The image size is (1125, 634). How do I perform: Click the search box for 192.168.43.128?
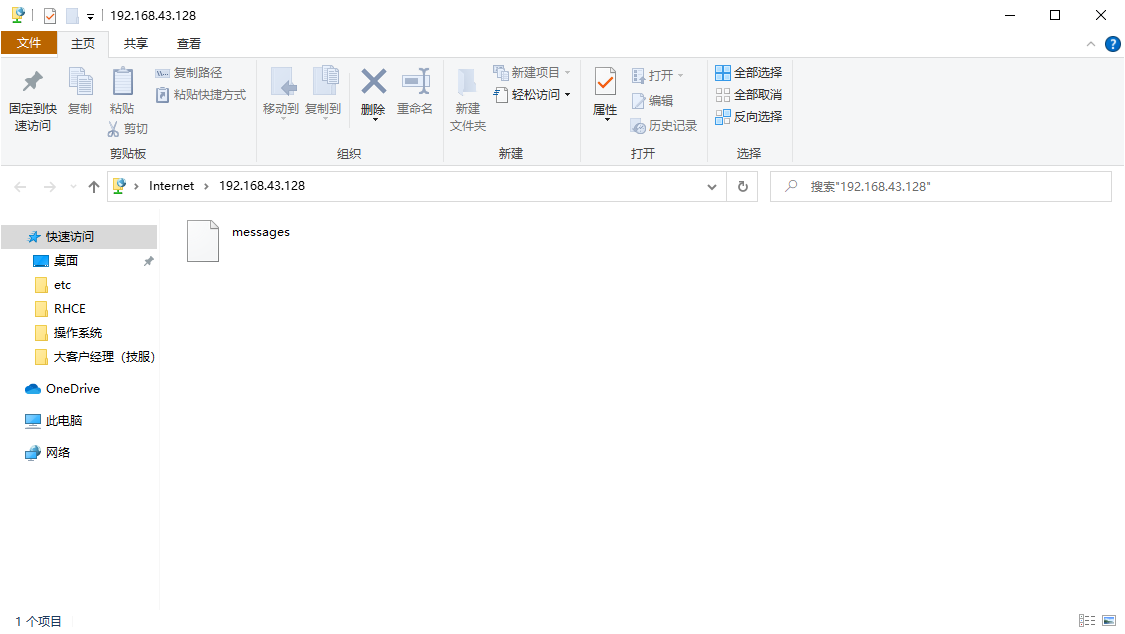pos(940,186)
